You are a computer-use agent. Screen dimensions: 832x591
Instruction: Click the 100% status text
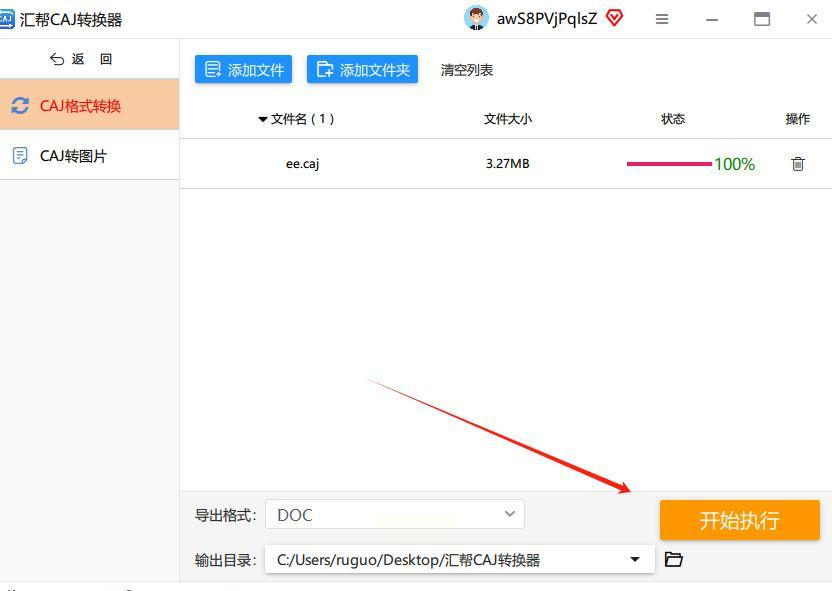(734, 164)
